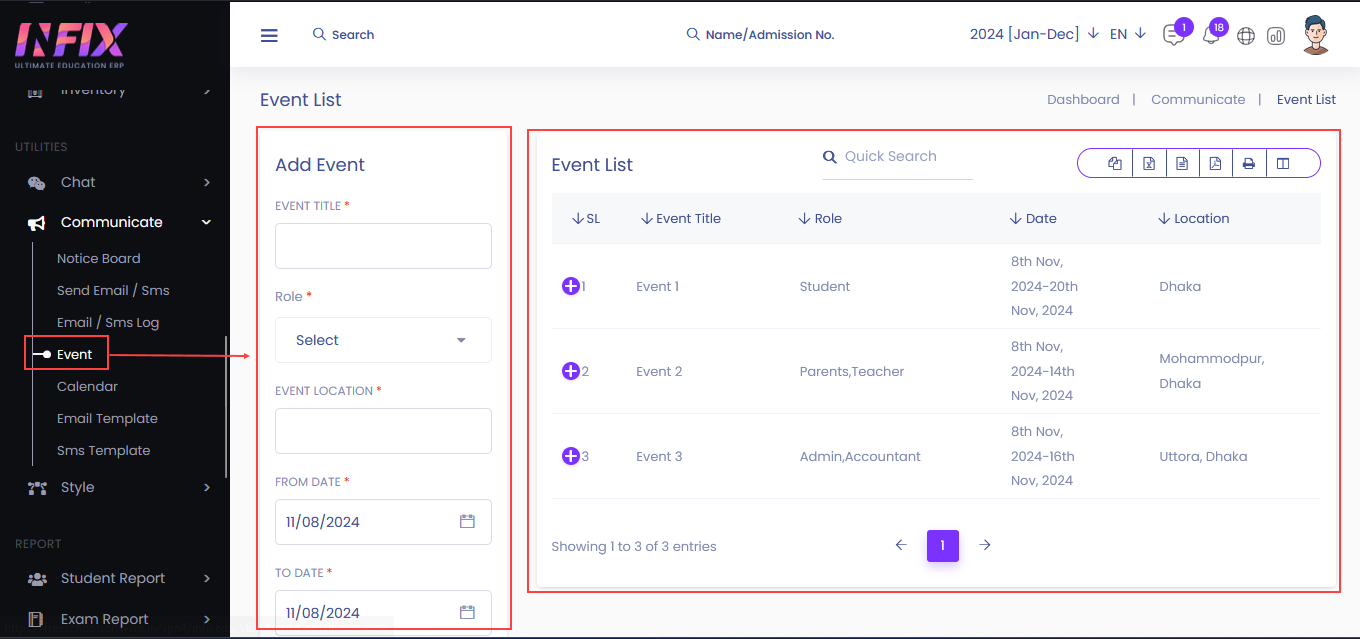Toggle the hamburger sidebar menu icon

[x=269, y=35]
